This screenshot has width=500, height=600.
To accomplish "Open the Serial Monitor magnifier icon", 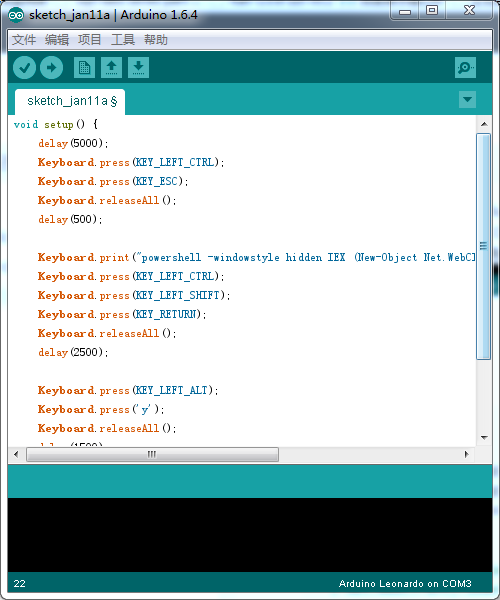I will (465, 68).
